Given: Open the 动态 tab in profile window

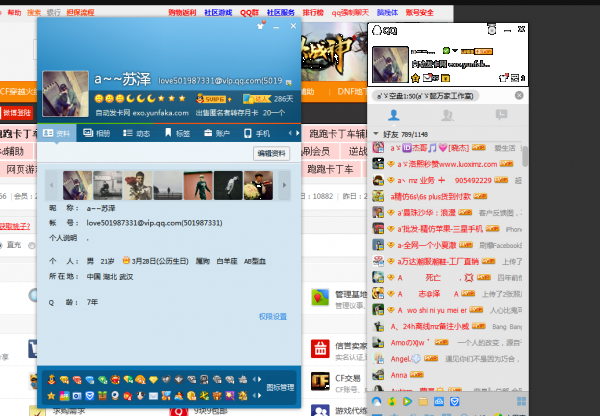Looking at the screenshot, I should pyautogui.click(x=136, y=133).
